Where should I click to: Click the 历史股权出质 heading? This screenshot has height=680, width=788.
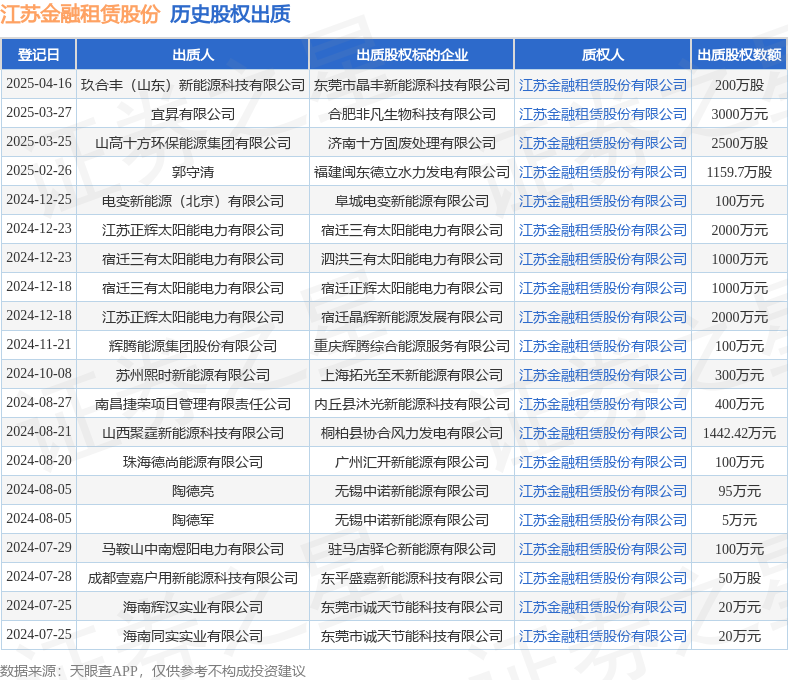coord(230,14)
